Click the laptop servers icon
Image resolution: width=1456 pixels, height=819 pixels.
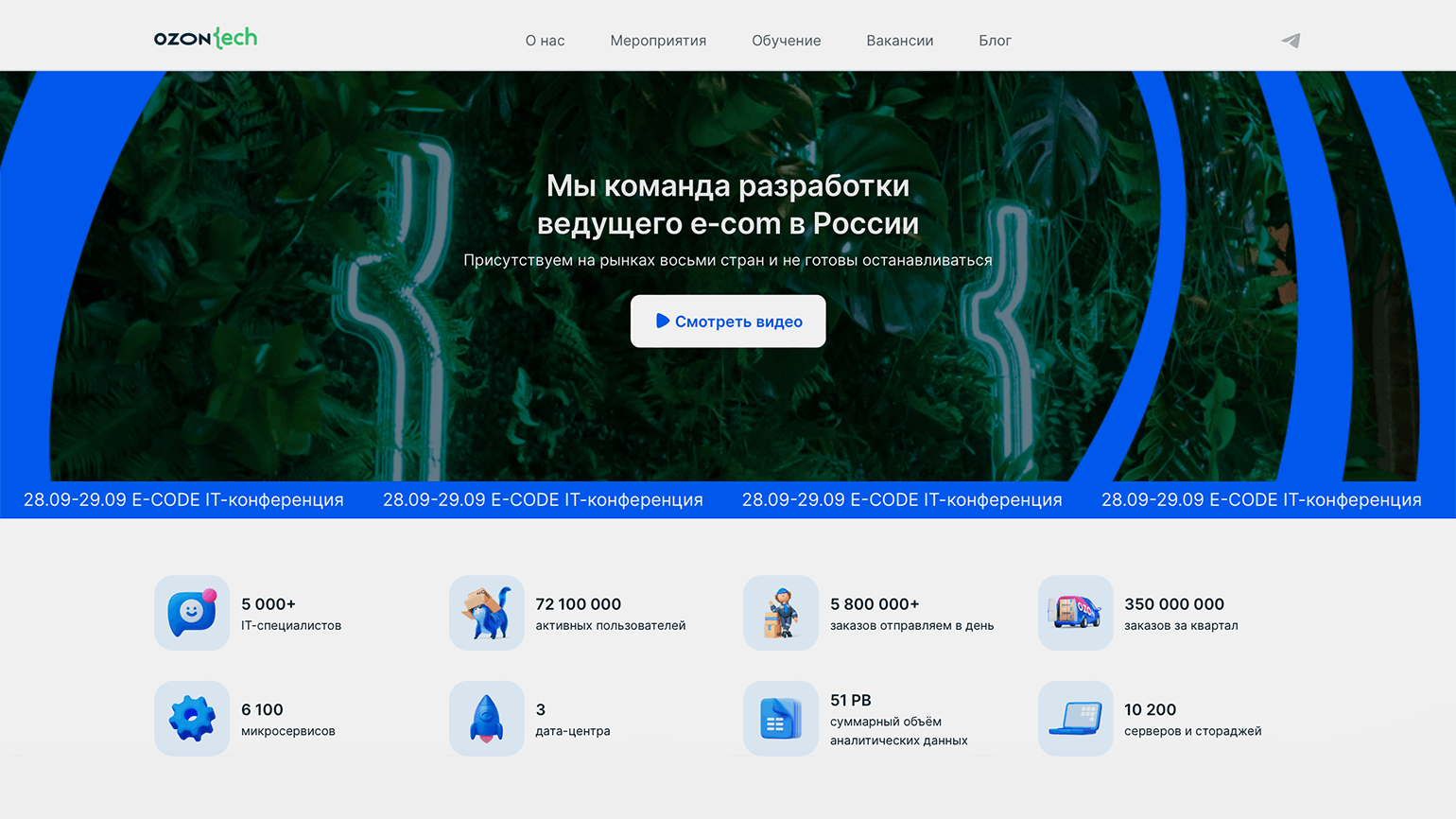coord(1075,719)
